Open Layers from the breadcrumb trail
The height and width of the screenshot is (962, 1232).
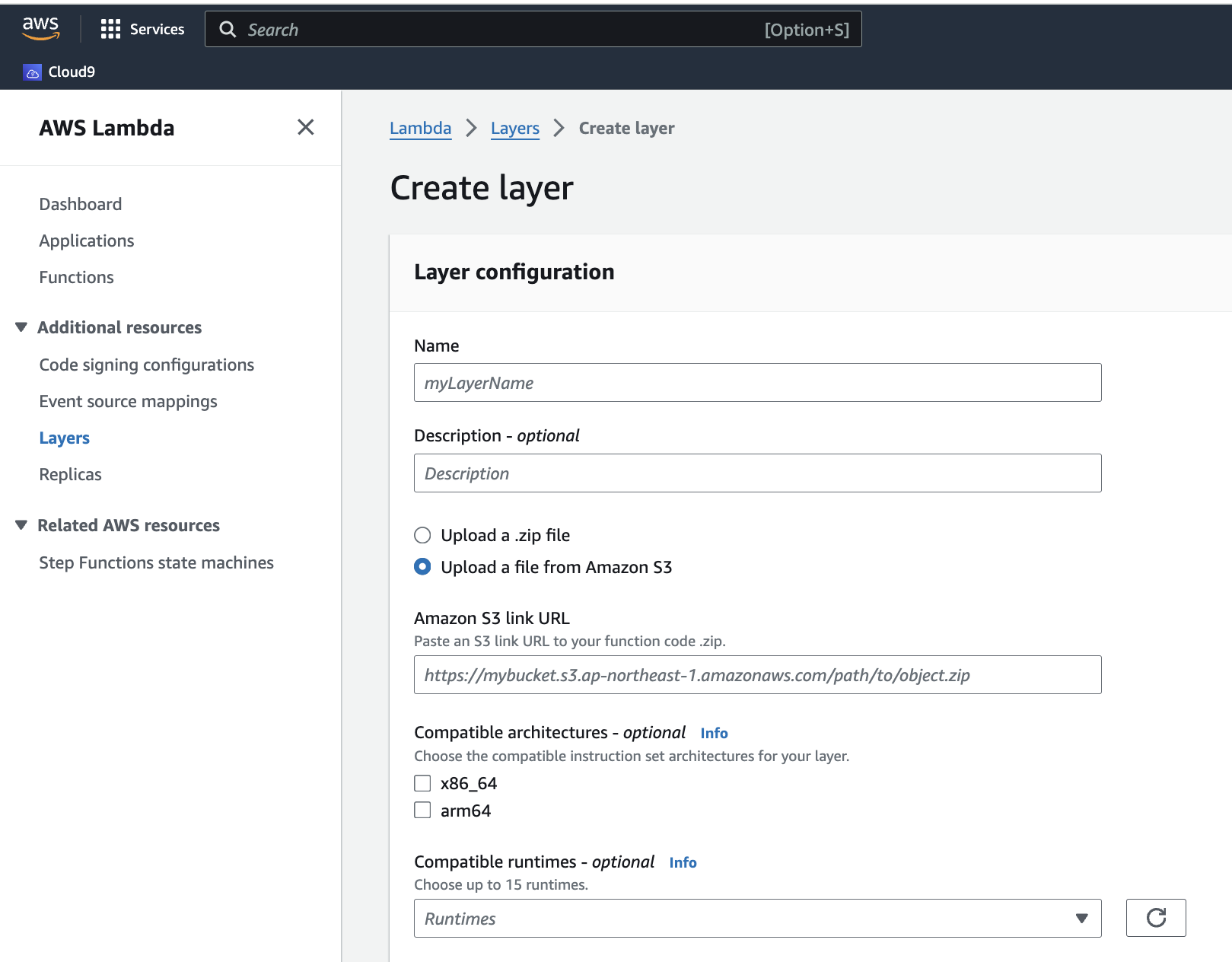[514, 128]
